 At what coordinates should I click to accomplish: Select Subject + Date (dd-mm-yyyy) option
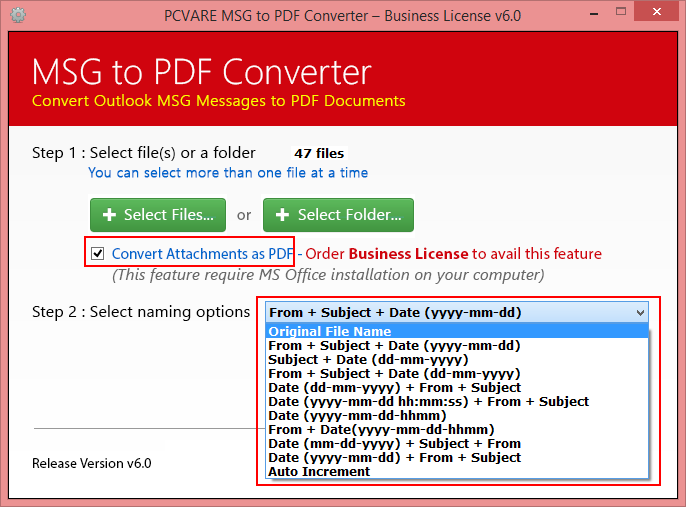pos(457,360)
